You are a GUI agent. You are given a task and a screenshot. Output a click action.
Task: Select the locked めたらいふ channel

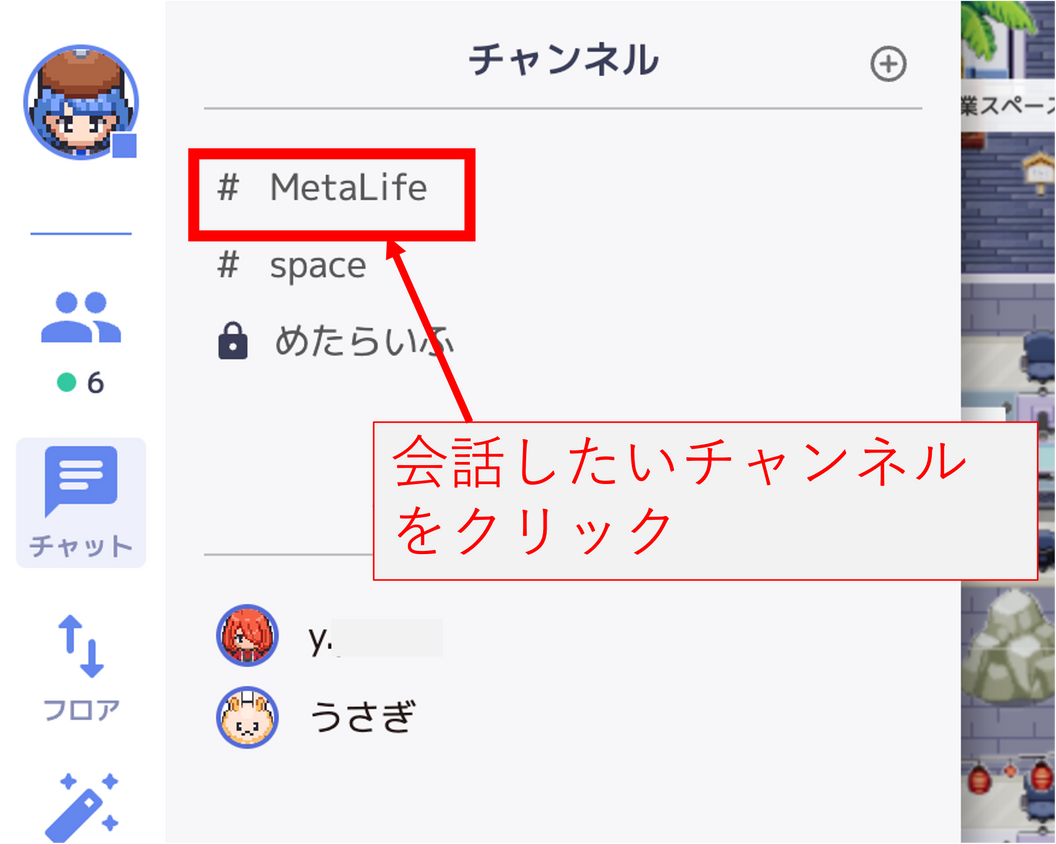click(335, 341)
